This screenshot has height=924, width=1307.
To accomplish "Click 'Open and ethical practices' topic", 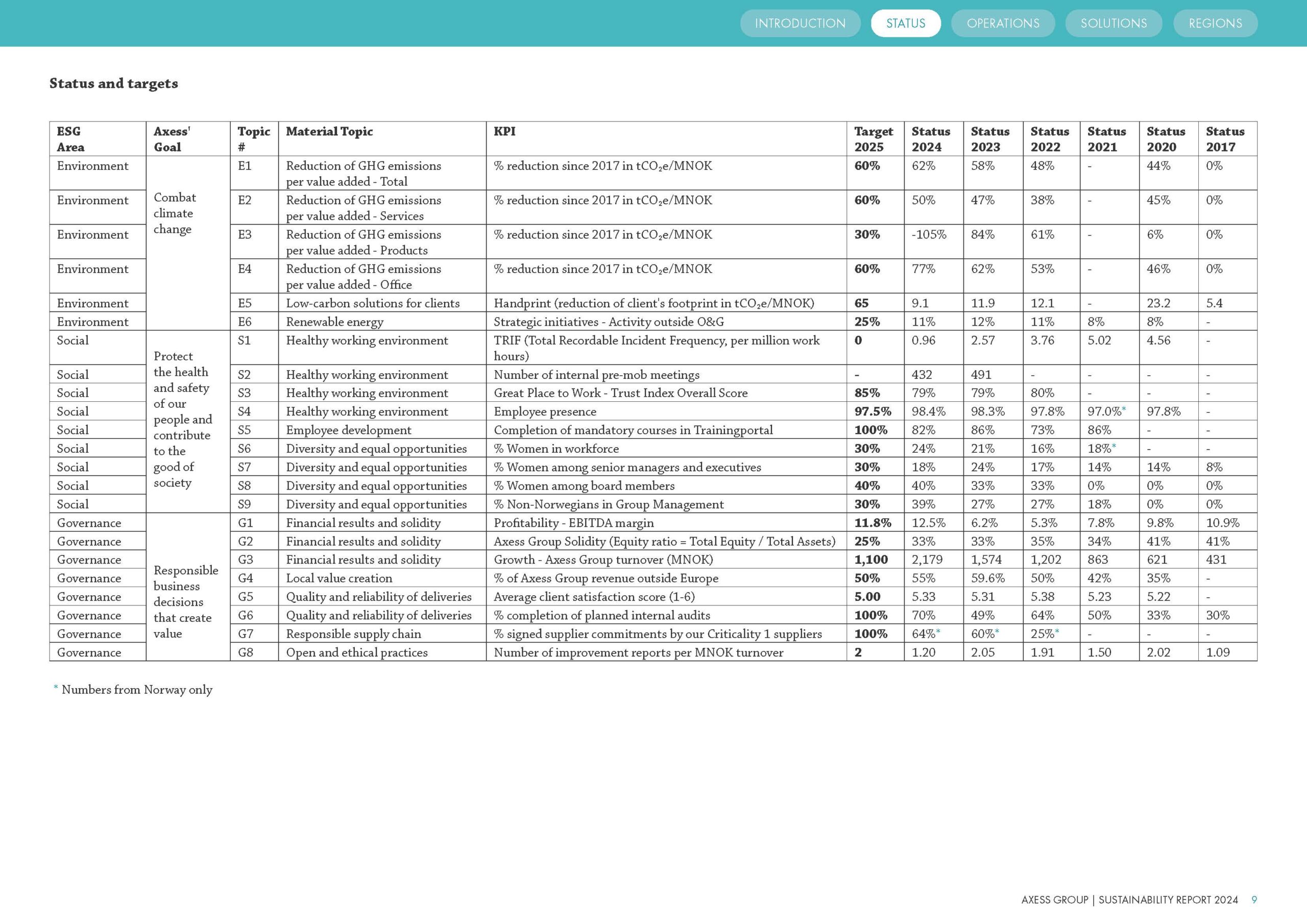I will pyautogui.click(x=356, y=652).
